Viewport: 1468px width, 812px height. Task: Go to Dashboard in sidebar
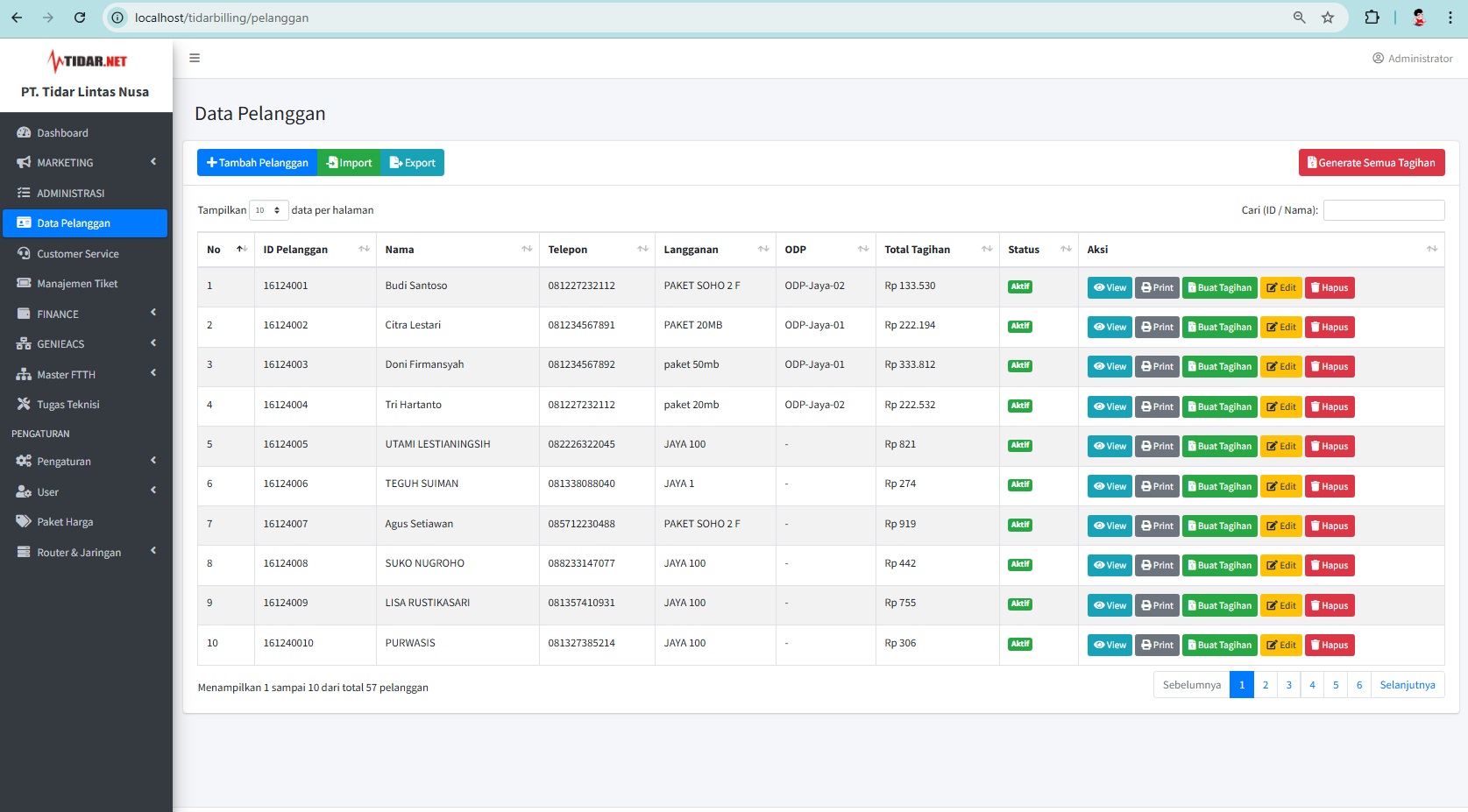[86, 133]
